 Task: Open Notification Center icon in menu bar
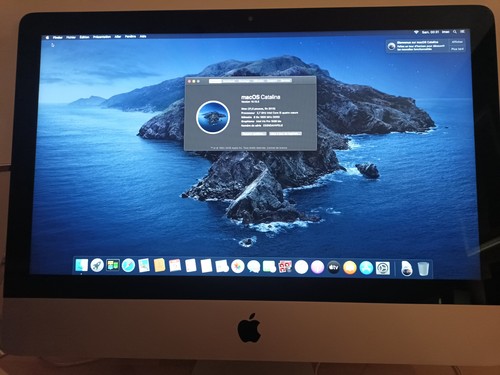tap(462, 32)
